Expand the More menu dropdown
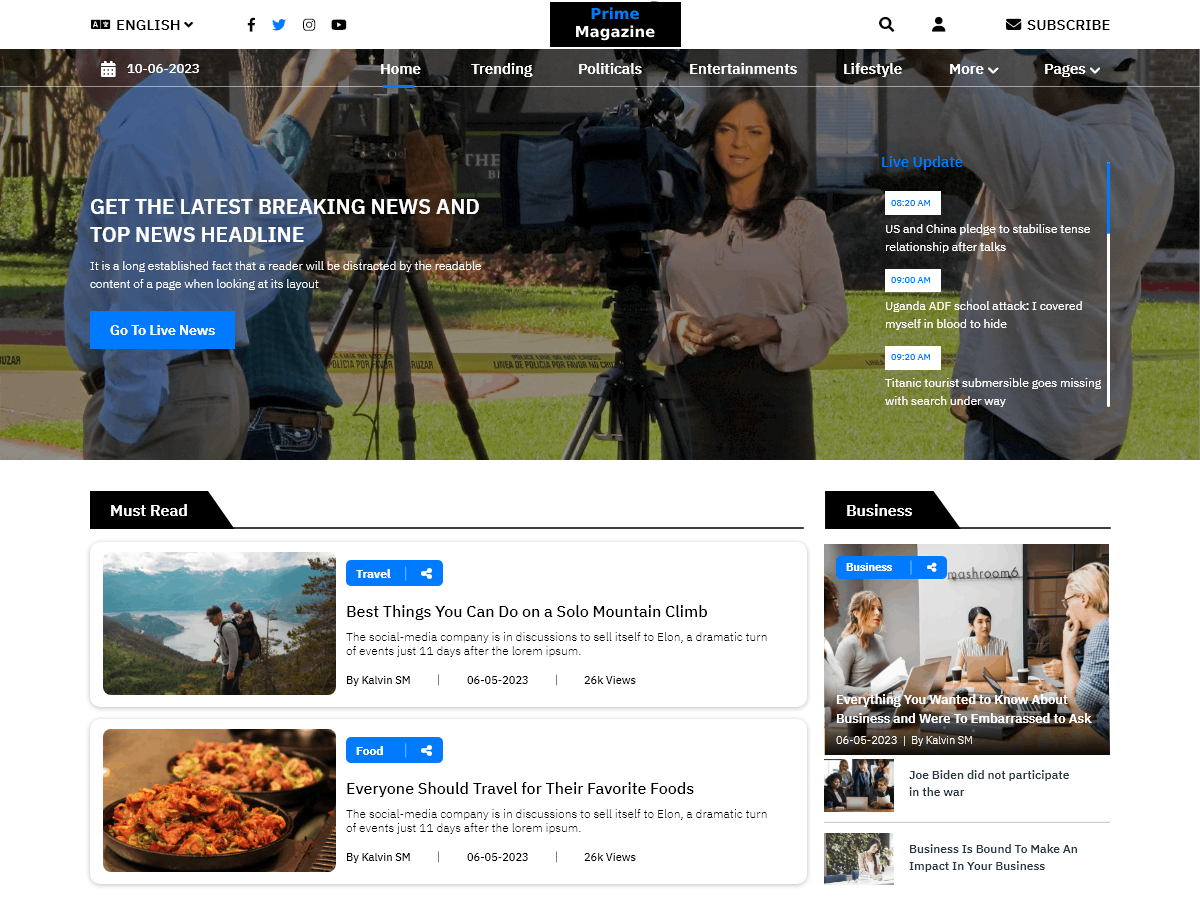 pos(973,69)
